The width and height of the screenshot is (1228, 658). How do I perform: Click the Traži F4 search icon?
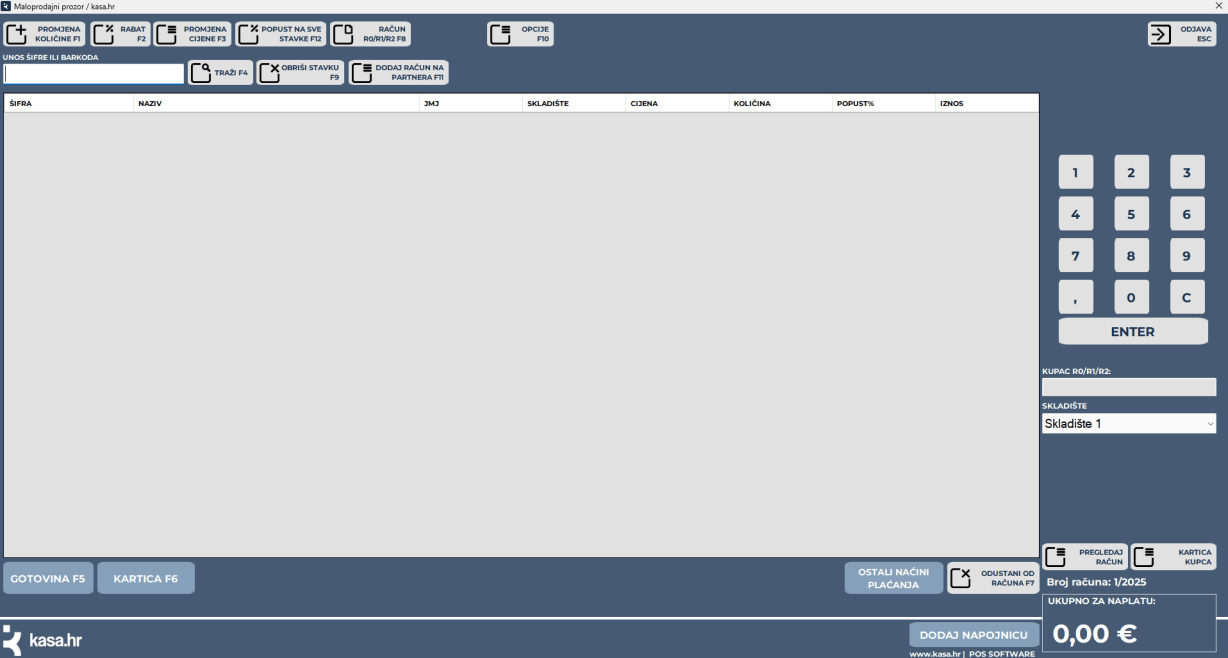pos(220,73)
